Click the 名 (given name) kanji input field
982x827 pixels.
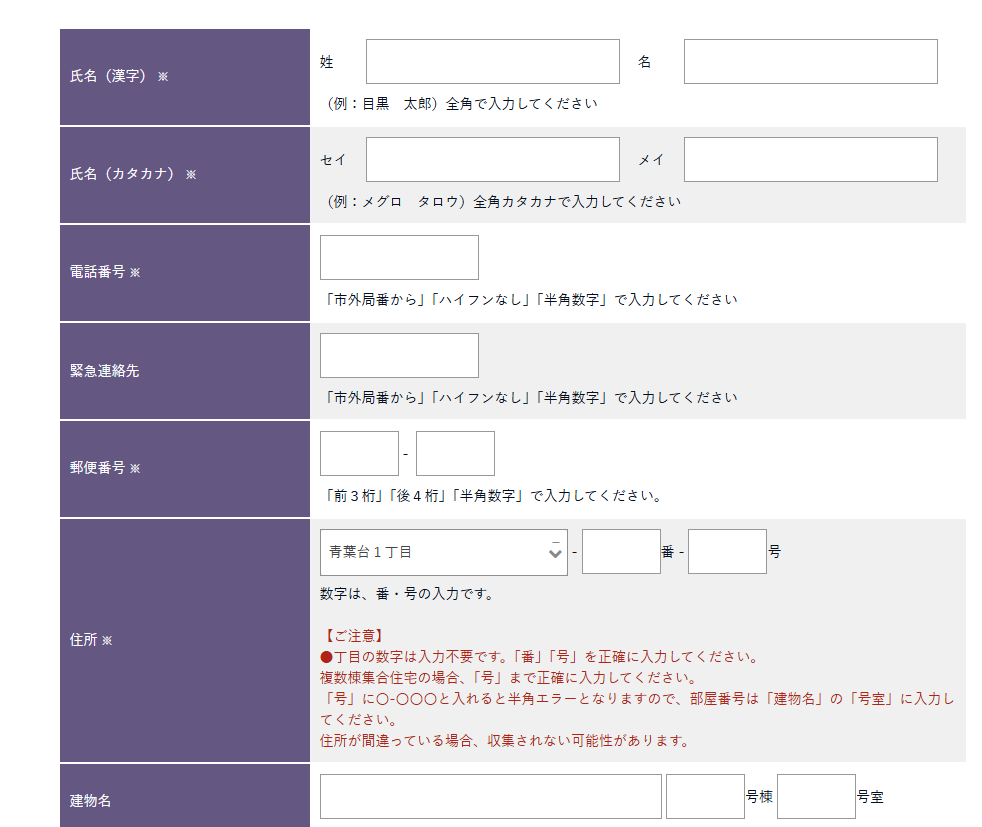tap(810, 62)
